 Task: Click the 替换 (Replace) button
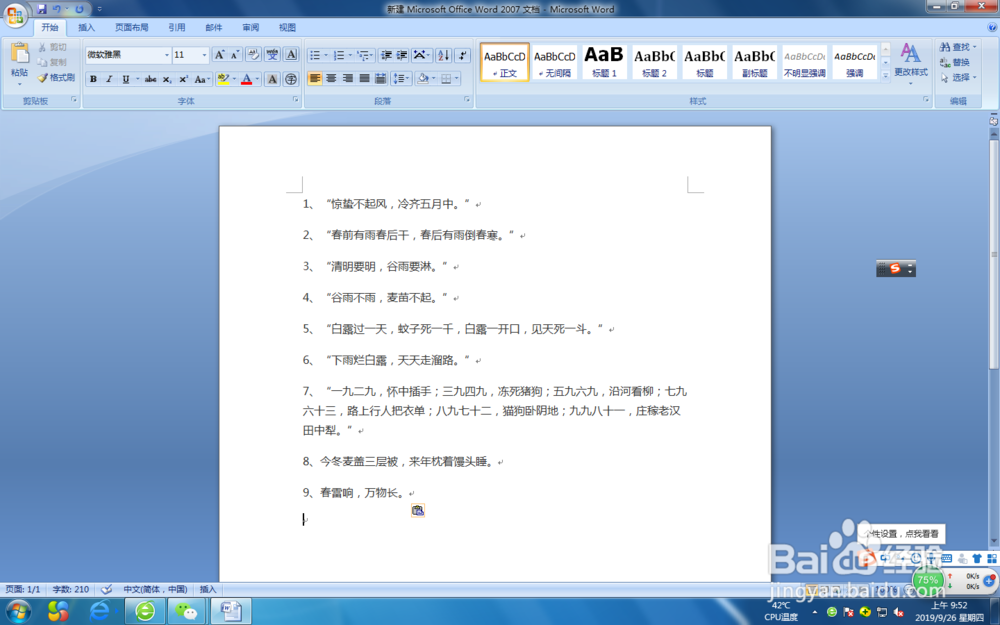[953, 61]
